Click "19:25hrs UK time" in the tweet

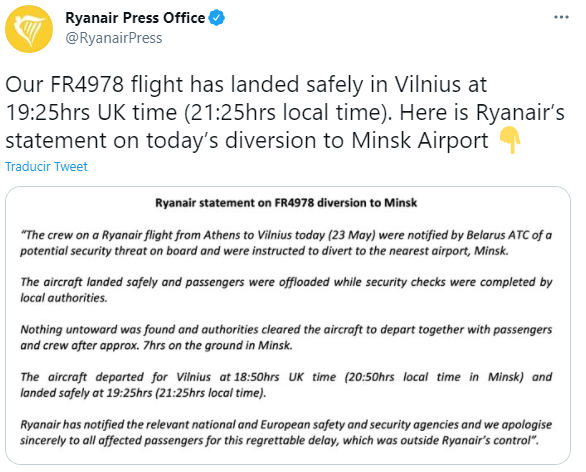click(91, 112)
